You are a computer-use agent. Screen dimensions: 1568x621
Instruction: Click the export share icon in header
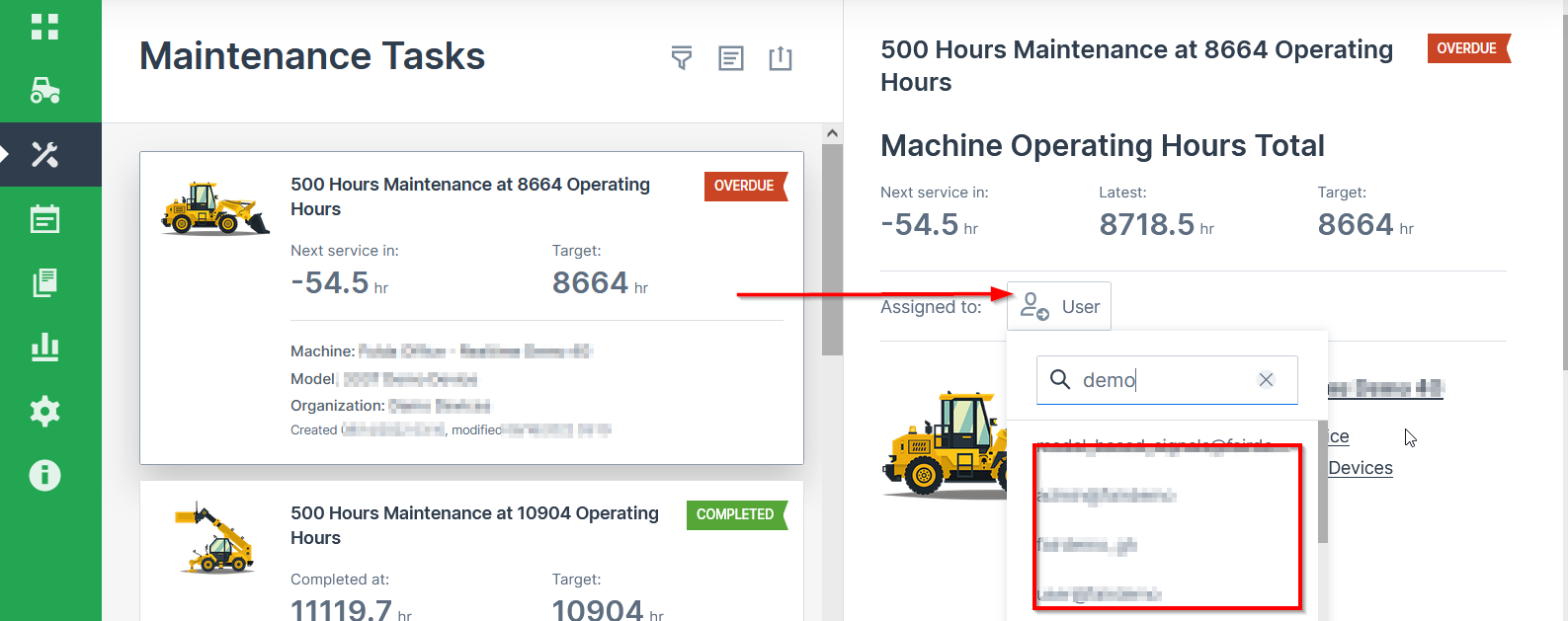pyautogui.click(x=781, y=58)
